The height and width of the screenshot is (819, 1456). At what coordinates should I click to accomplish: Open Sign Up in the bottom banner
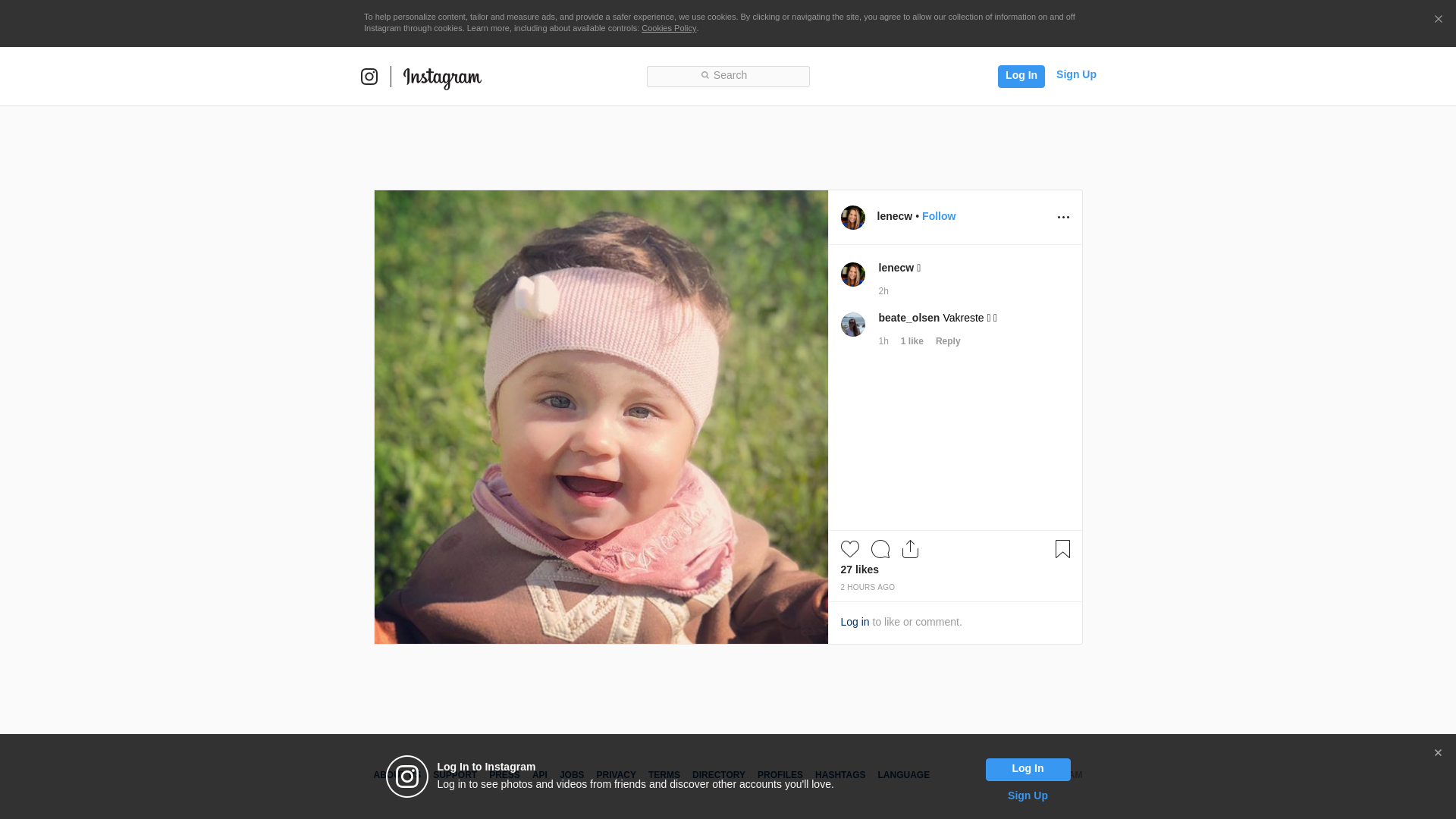(1027, 796)
